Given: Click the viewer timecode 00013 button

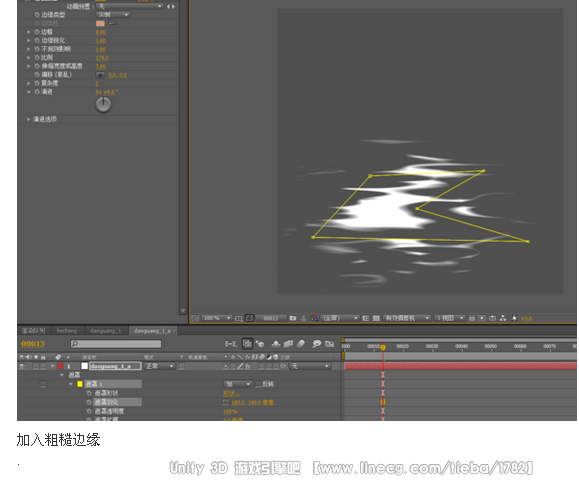Looking at the screenshot, I should 271,318.
